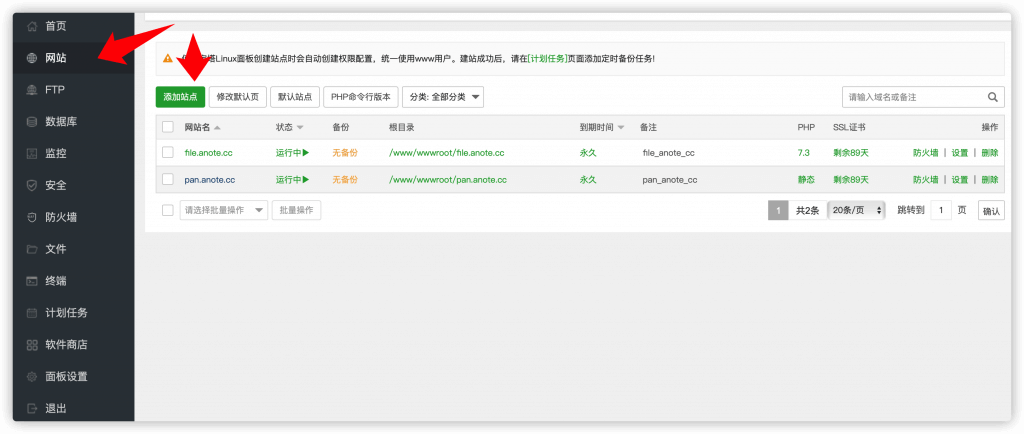Click 删除 action for pan.anote.cc
1024x434 pixels.
tap(989, 179)
